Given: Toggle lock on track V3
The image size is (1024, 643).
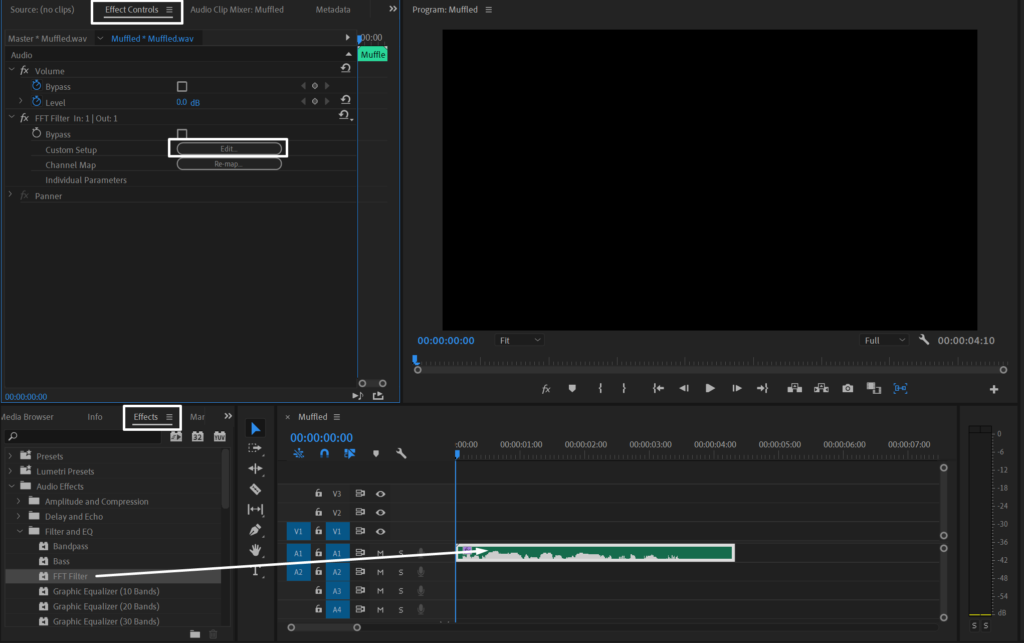Looking at the screenshot, I should [x=319, y=494].
